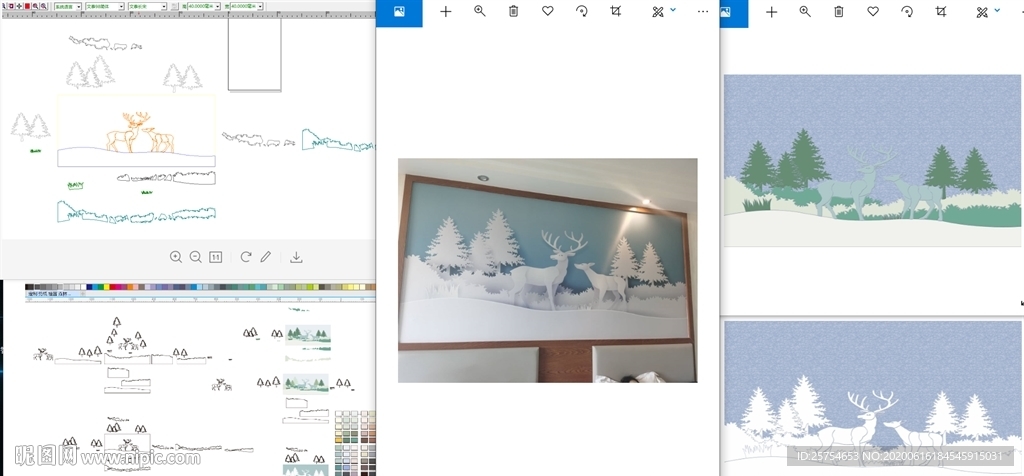Pick the red swatch in the color palette

[112, 287]
